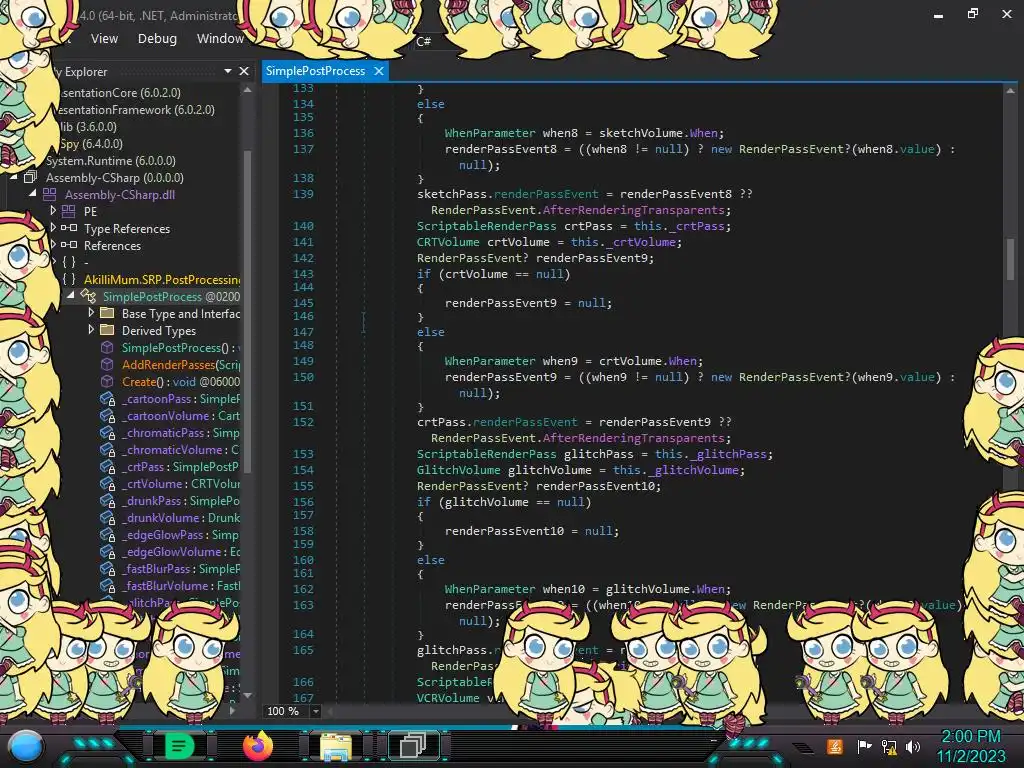The image size is (1024, 768).
Task: Click the taskbar clock 2:00 PM
Action: [x=970, y=736]
